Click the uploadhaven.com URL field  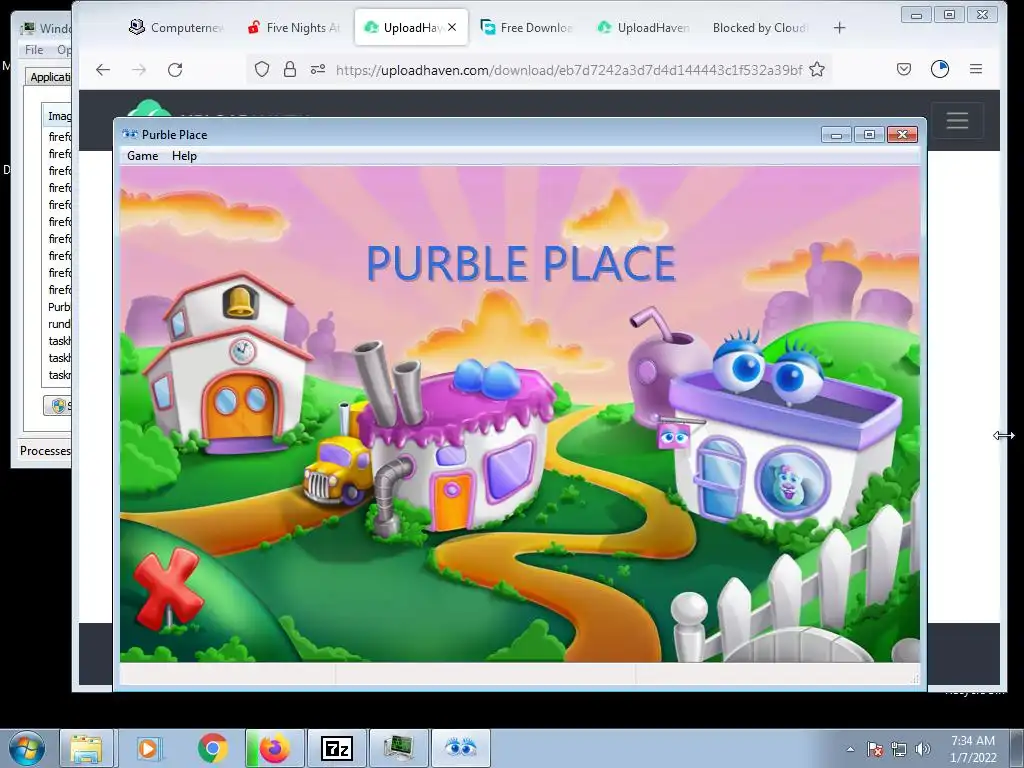(568, 70)
